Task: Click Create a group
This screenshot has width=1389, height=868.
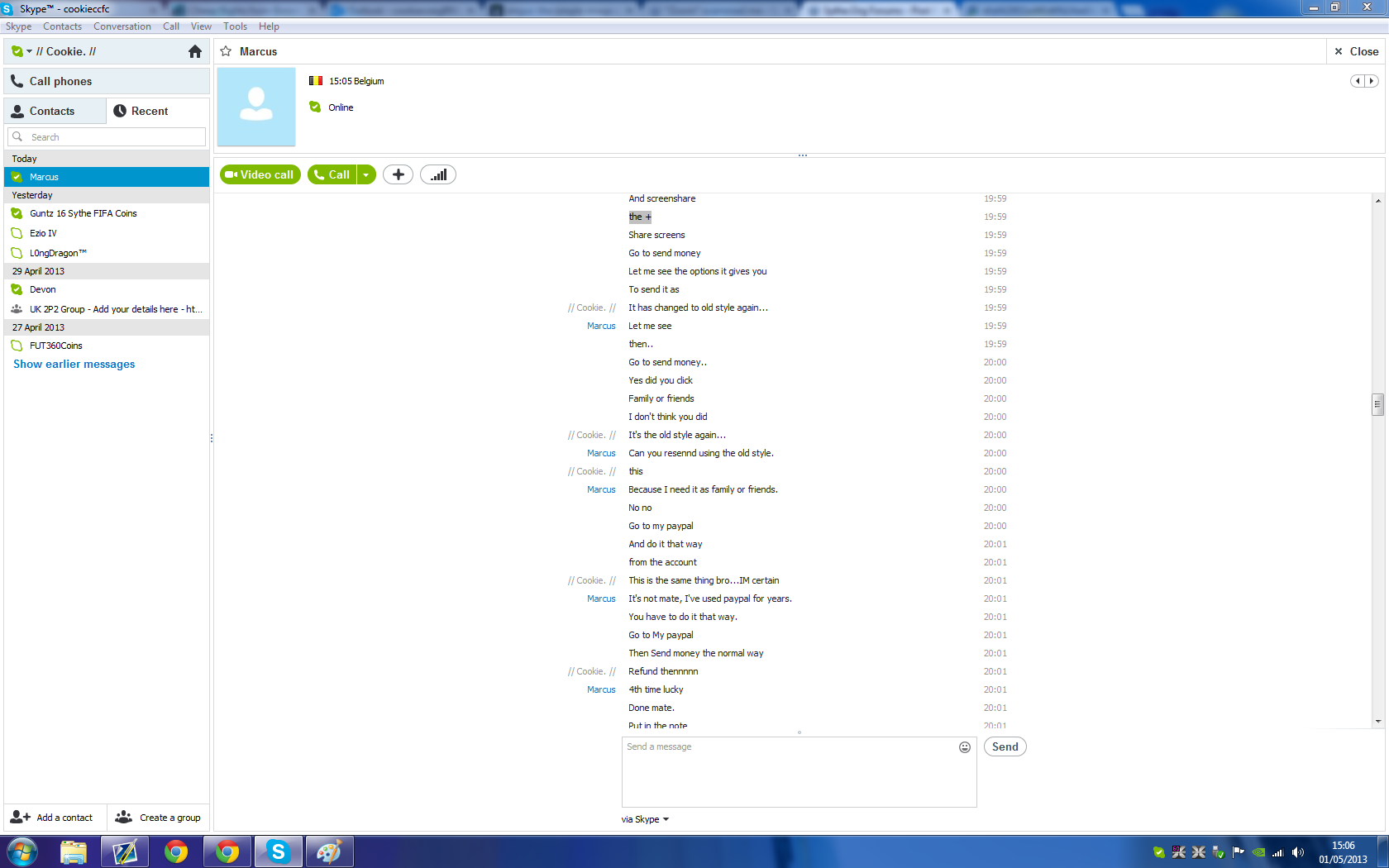Action: click(158, 818)
